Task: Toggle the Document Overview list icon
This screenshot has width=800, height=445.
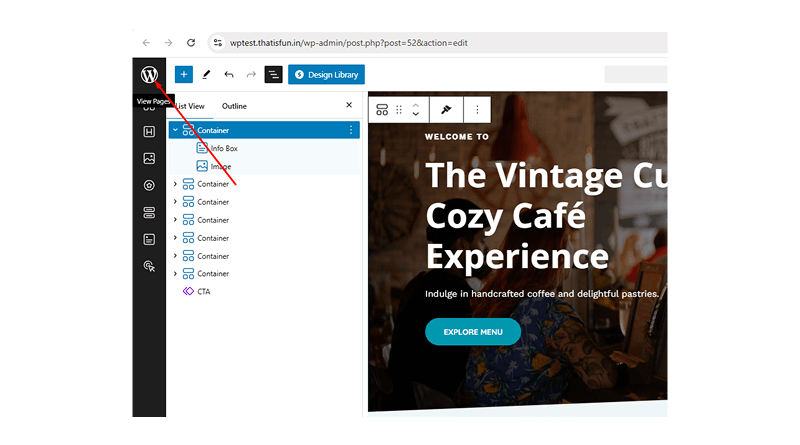Action: point(273,74)
